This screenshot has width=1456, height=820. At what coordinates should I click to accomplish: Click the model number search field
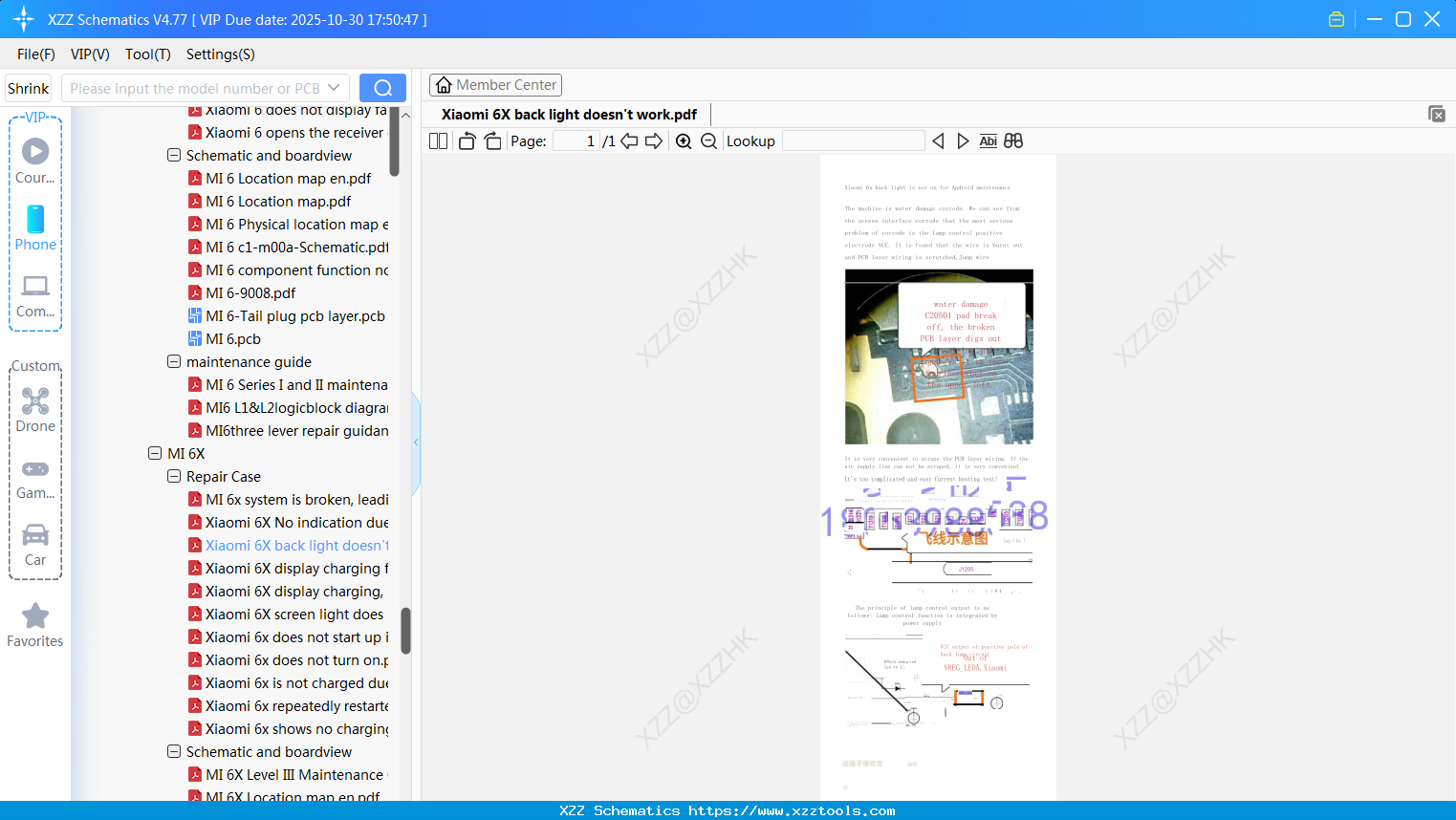(x=195, y=88)
